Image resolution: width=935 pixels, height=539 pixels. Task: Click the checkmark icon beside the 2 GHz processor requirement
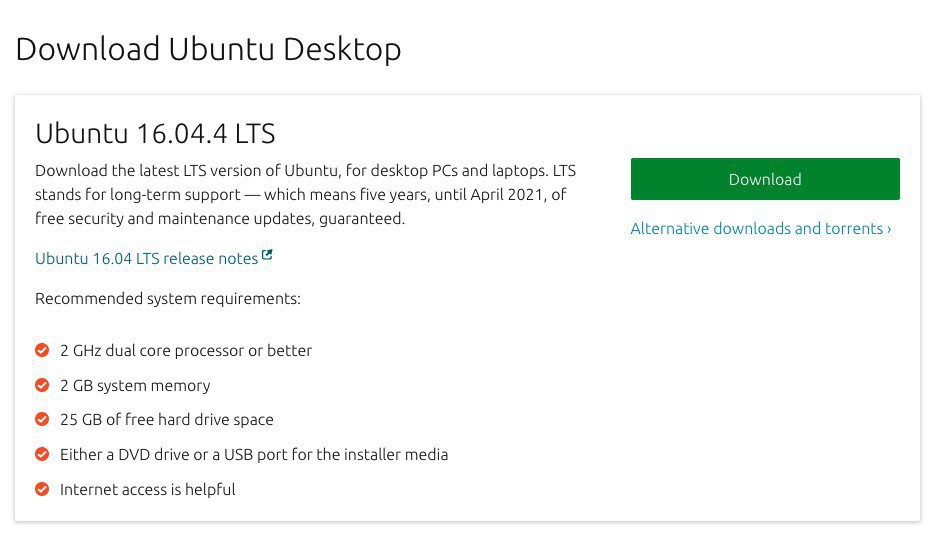pos(42,351)
